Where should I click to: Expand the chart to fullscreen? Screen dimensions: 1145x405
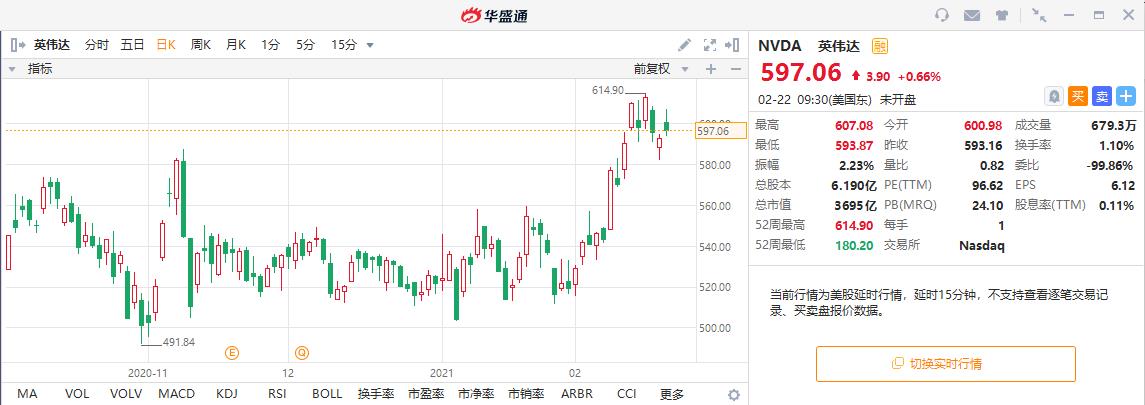pyautogui.click(x=710, y=45)
